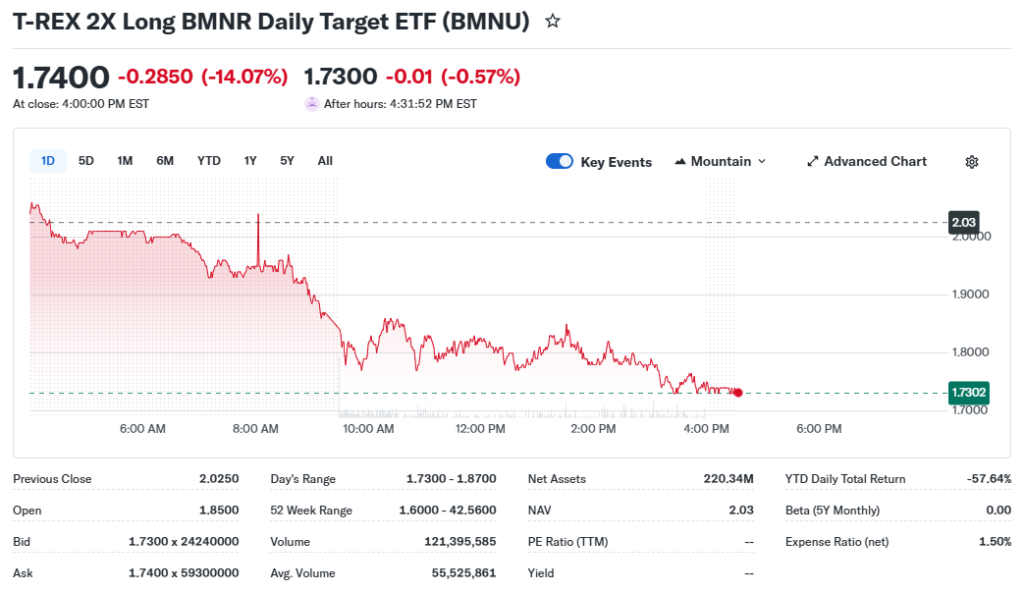Click the 52 Week Range label
This screenshot has height=592, width=1024.
point(311,511)
